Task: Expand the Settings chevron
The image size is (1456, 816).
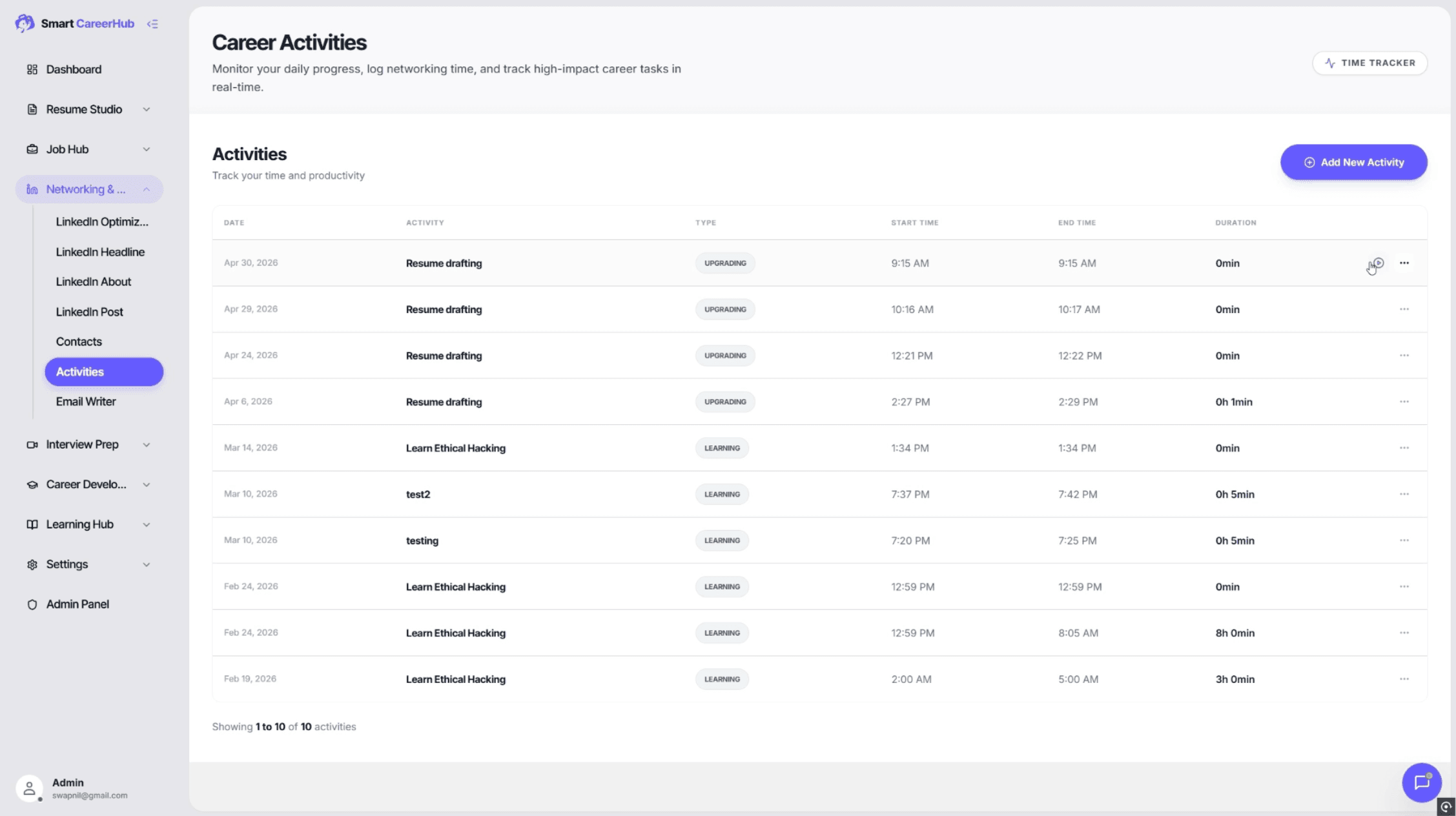Action: pyautogui.click(x=147, y=564)
